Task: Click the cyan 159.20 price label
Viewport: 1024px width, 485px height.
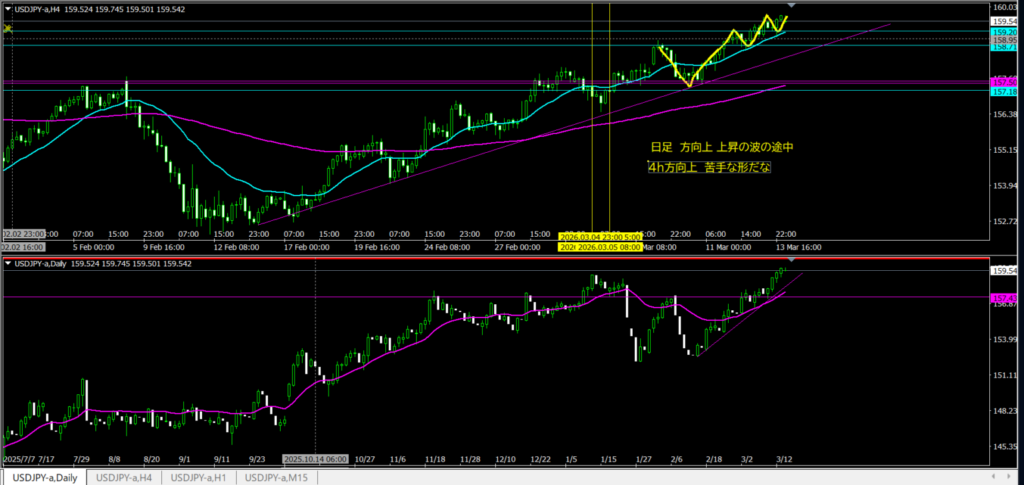Action: 1005,32
